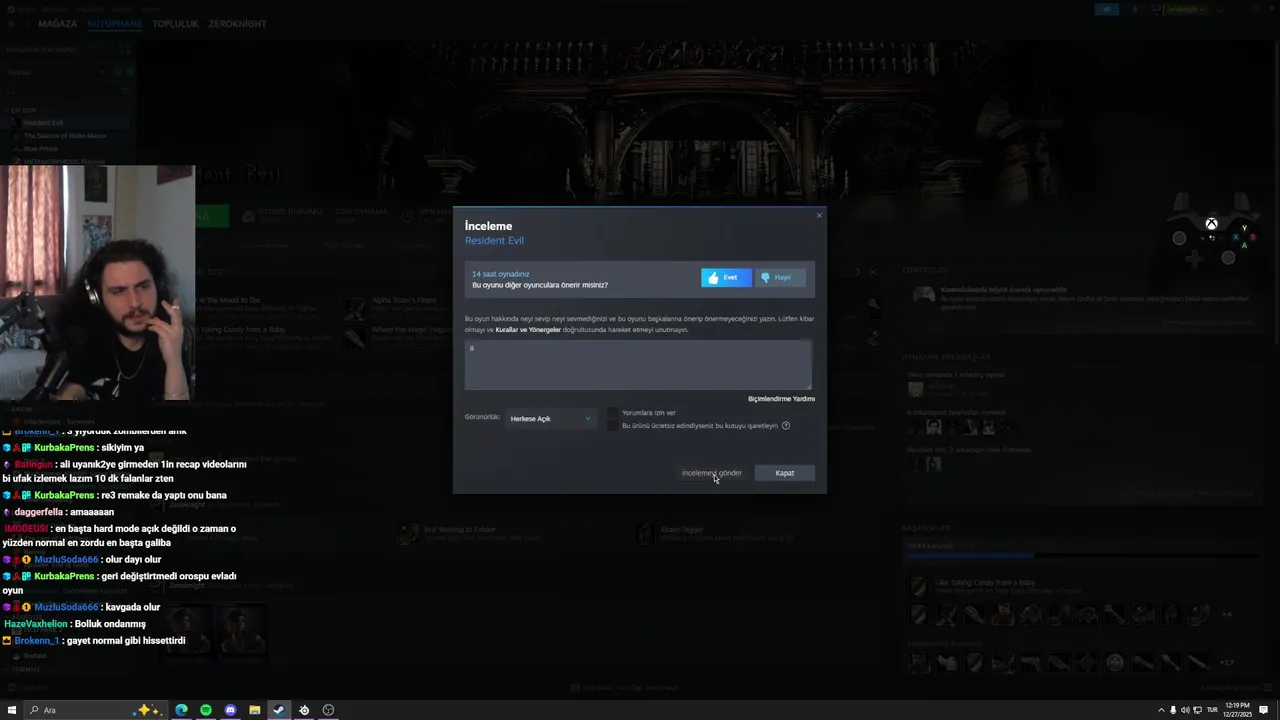Open File Explorer from the taskbar
Viewport: 1280px width, 720px height.
(255, 710)
